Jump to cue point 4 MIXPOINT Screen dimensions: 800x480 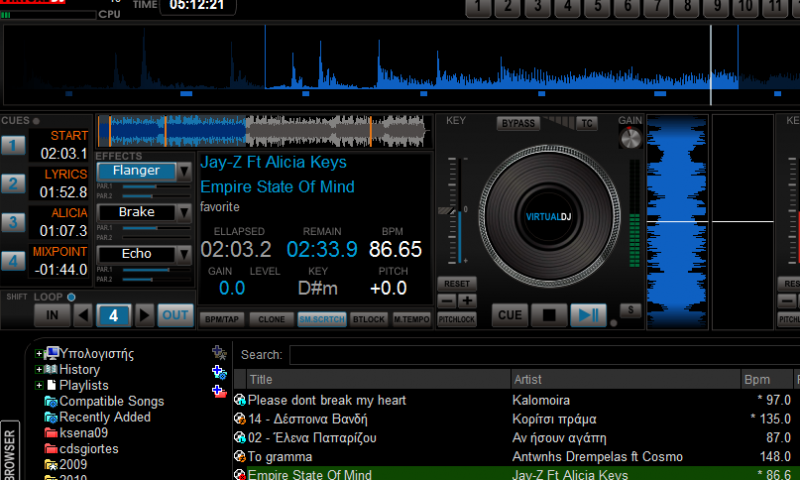click(13, 261)
